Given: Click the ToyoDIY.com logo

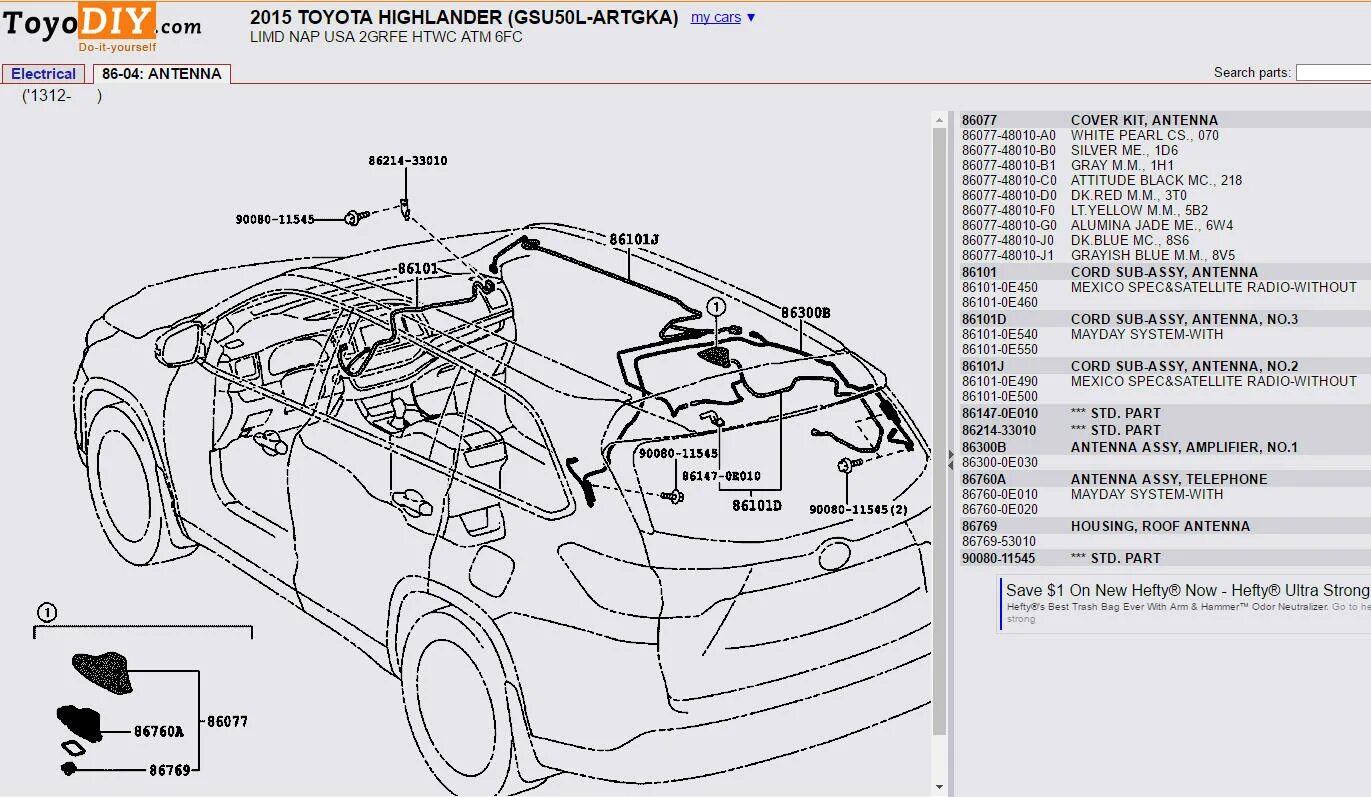Looking at the screenshot, I should 102,27.
